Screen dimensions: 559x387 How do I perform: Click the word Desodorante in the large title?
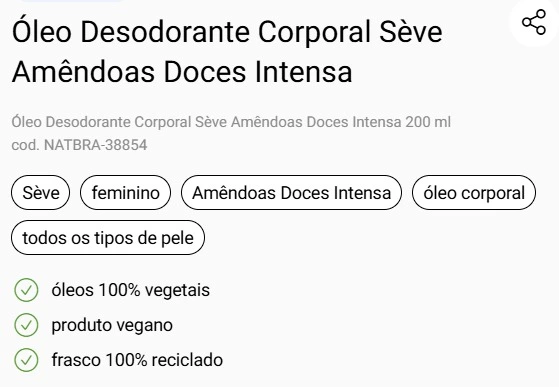[x=165, y=31]
